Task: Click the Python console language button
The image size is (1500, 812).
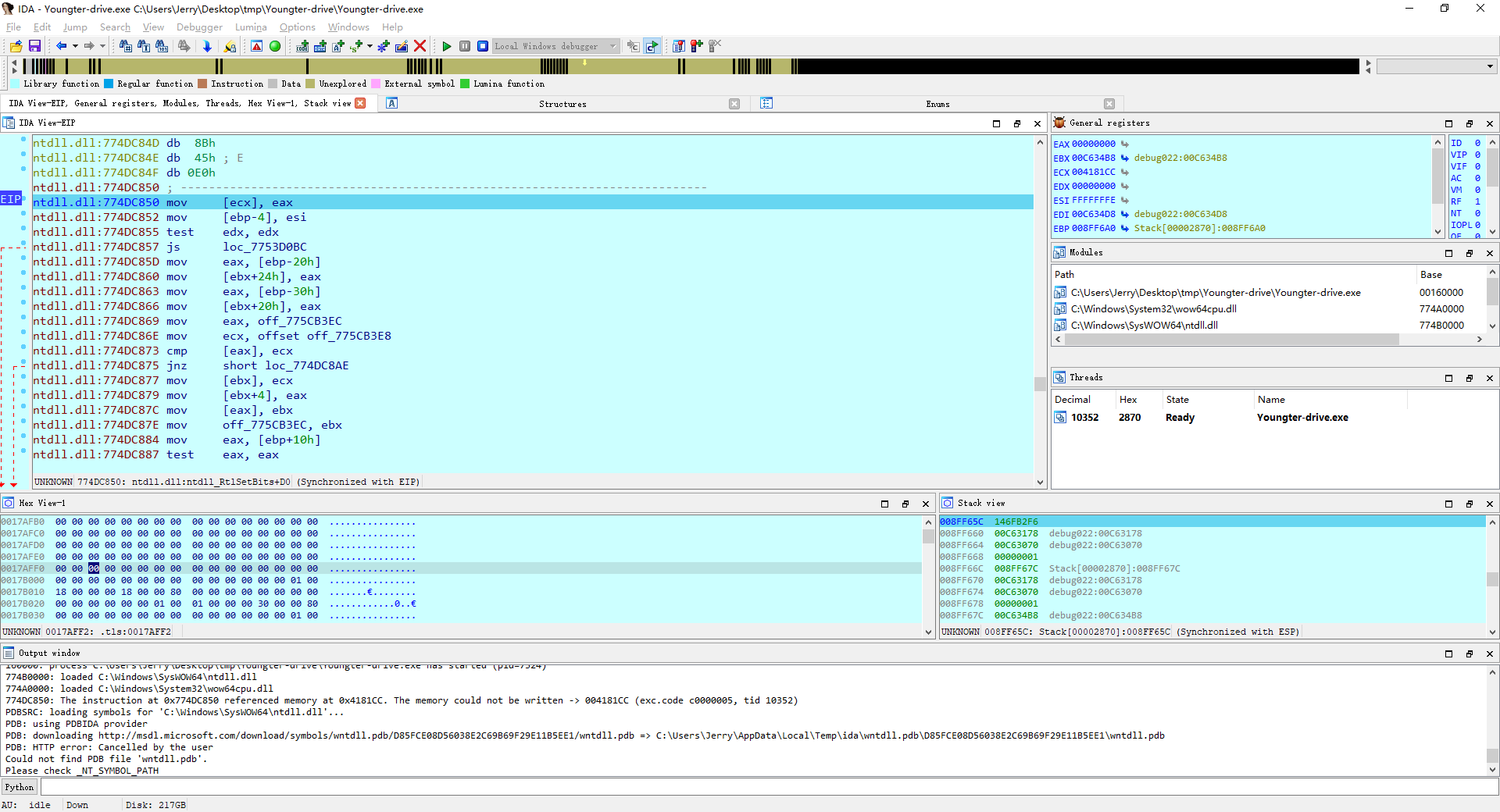Action: (20, 787)
